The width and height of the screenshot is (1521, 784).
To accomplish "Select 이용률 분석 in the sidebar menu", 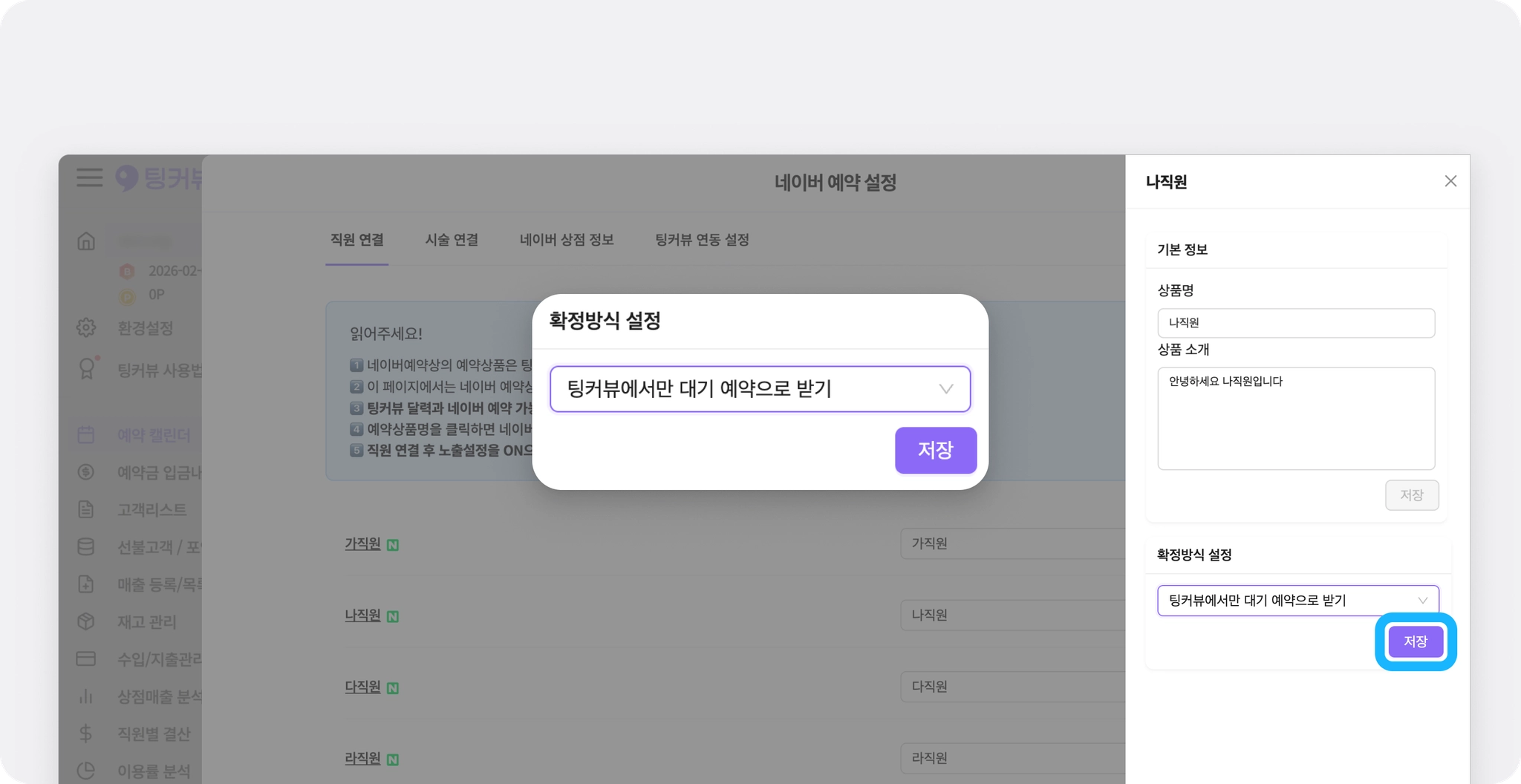I will point(154,771).
